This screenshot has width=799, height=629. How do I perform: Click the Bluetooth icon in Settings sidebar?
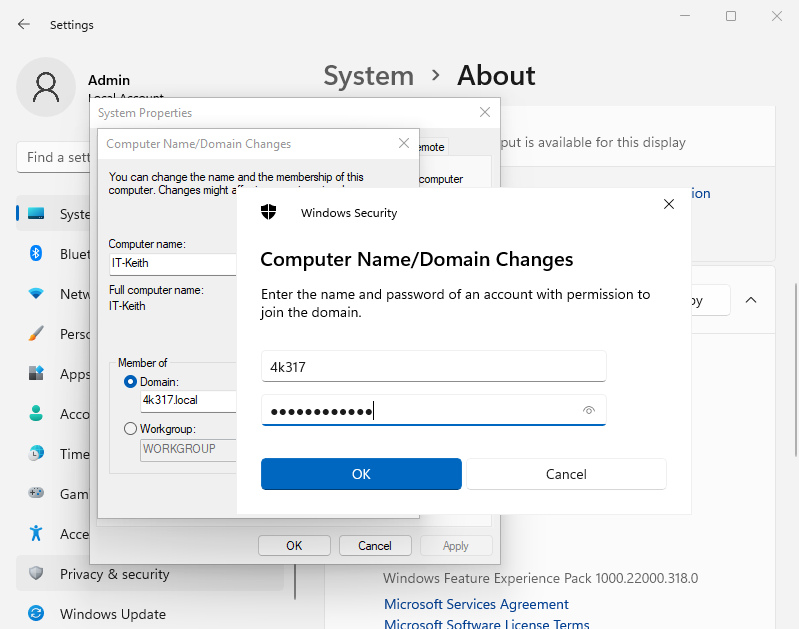tap(36, 254)
